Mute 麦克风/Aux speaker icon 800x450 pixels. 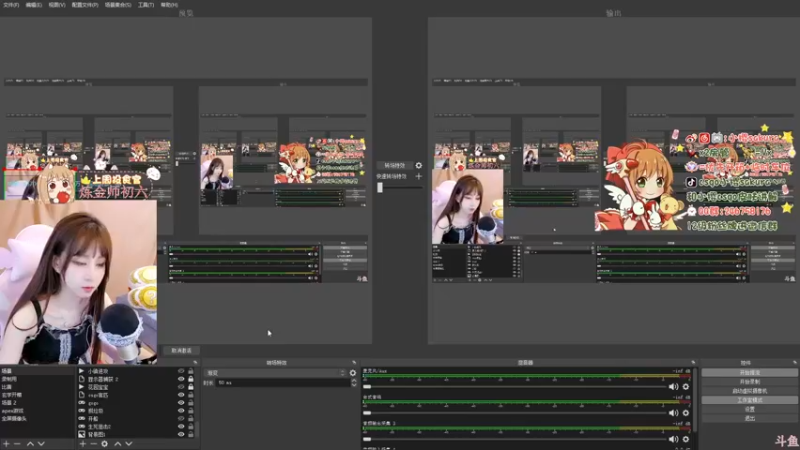(x=673, y=387)
